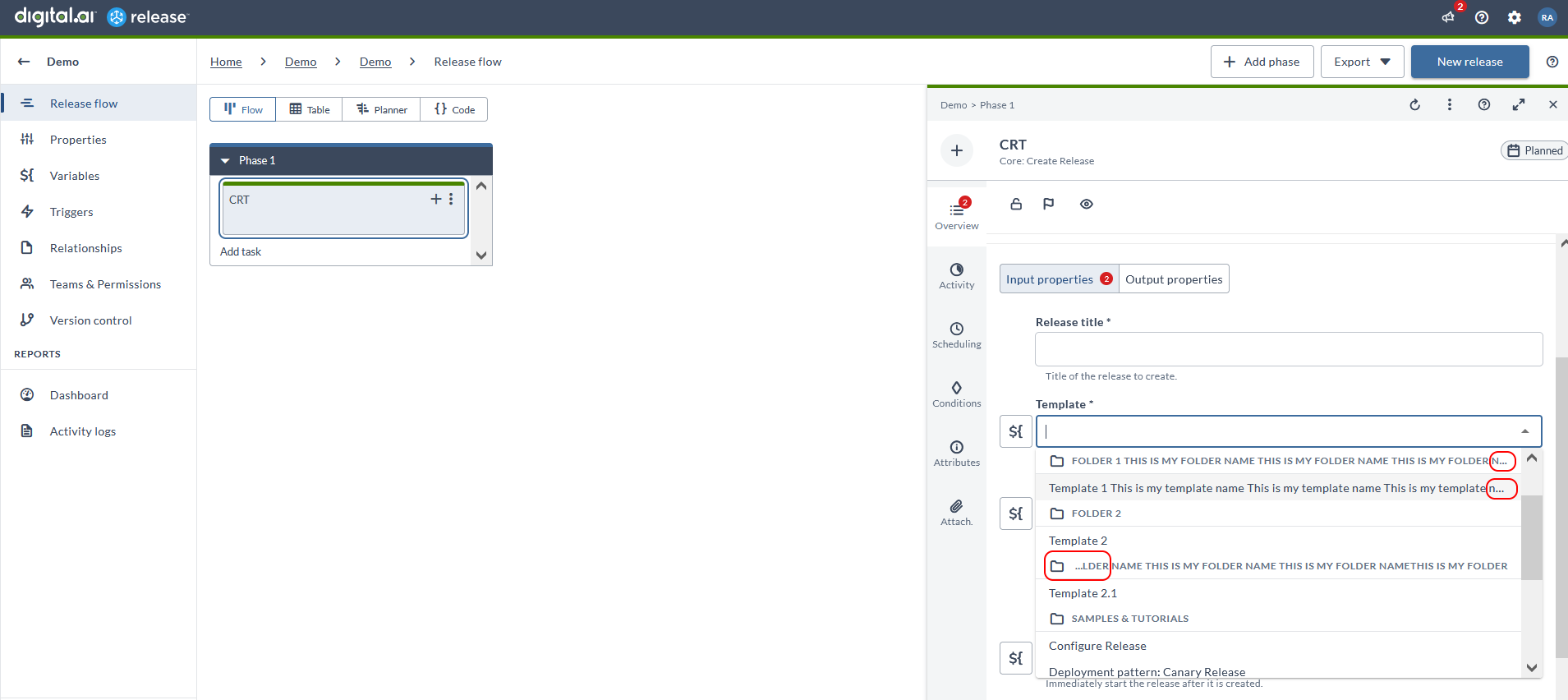
Task: Open Triggers in the sidebar
Action: [99, 211]
